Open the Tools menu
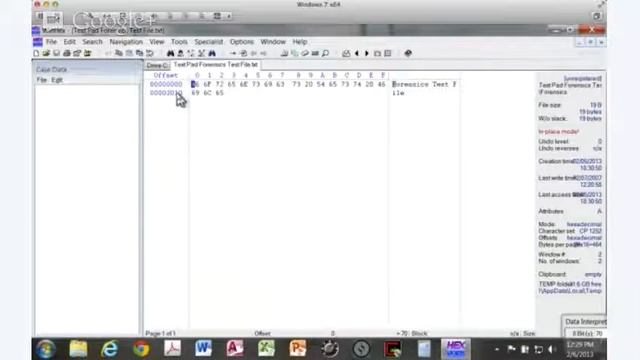 coord(179,42)
